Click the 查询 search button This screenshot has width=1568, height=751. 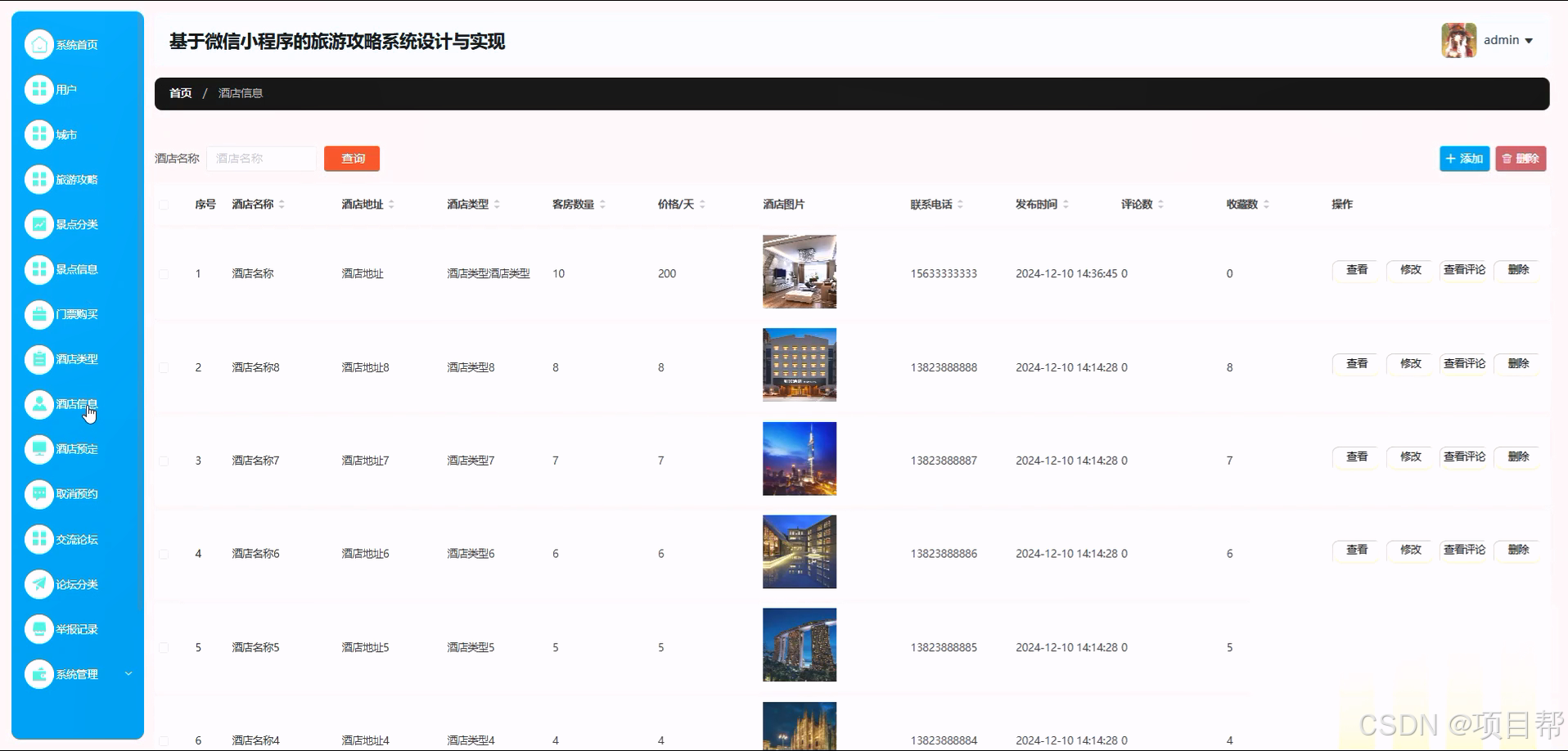point(352,158)
